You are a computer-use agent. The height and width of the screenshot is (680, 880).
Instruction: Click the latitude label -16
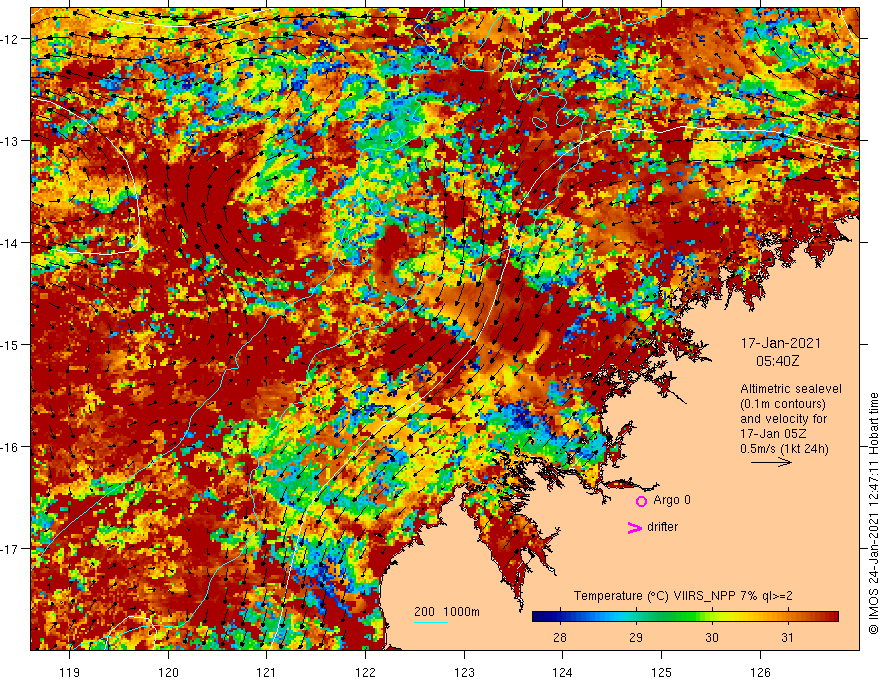pyautogui.click(x=11, y=447)
